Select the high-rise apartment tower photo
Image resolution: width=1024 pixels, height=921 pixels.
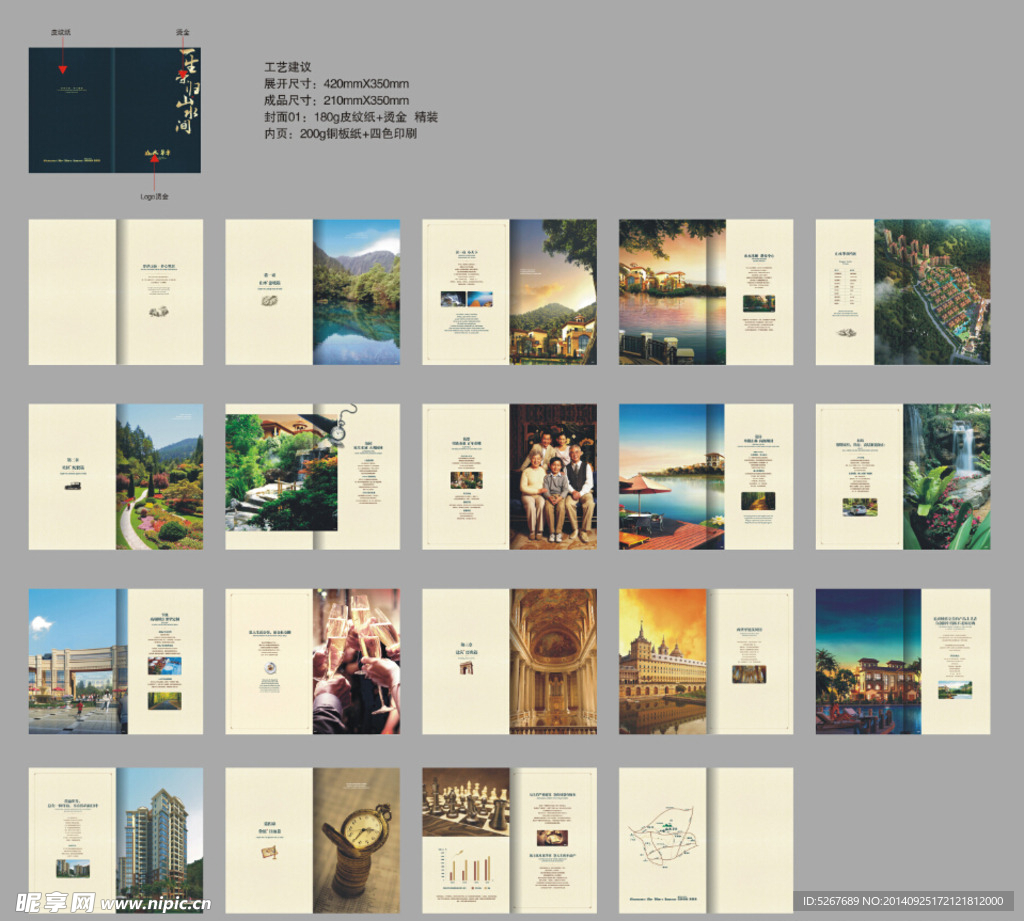(159, 840)
